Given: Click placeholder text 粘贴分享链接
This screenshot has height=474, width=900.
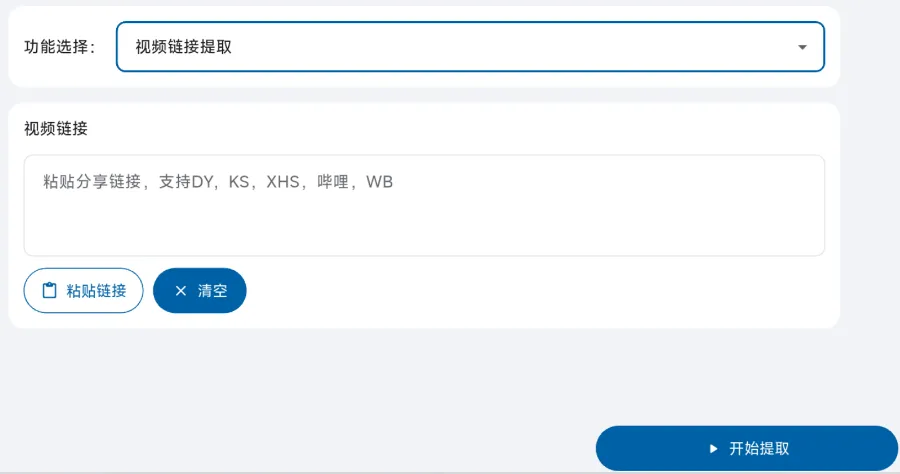Looking at the screenshot, I should [92, 182].
